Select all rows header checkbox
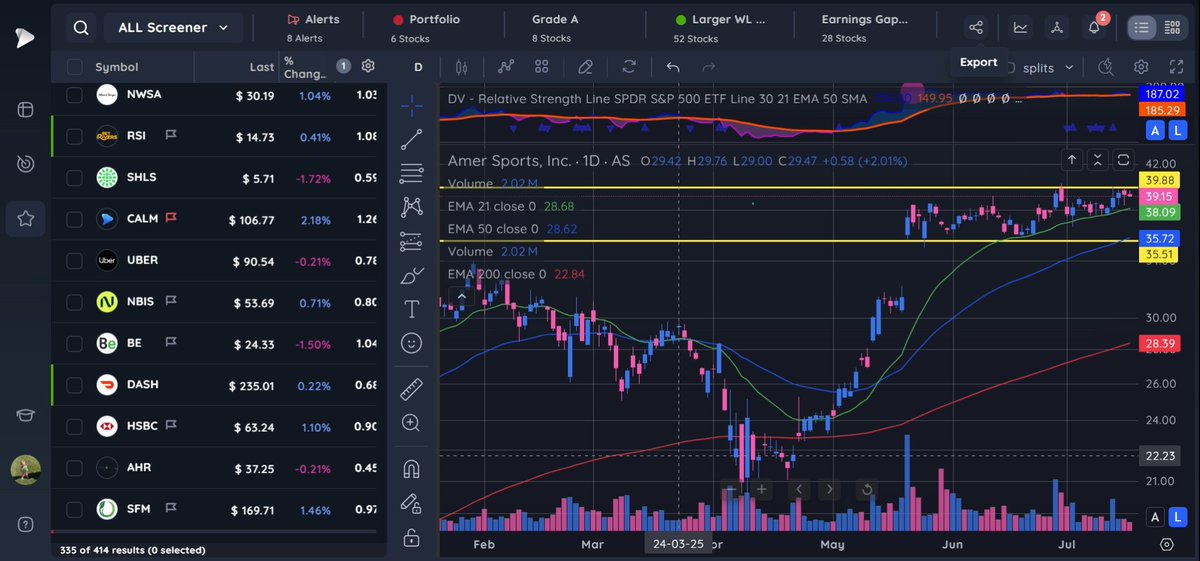 click(x=74, y=67)
